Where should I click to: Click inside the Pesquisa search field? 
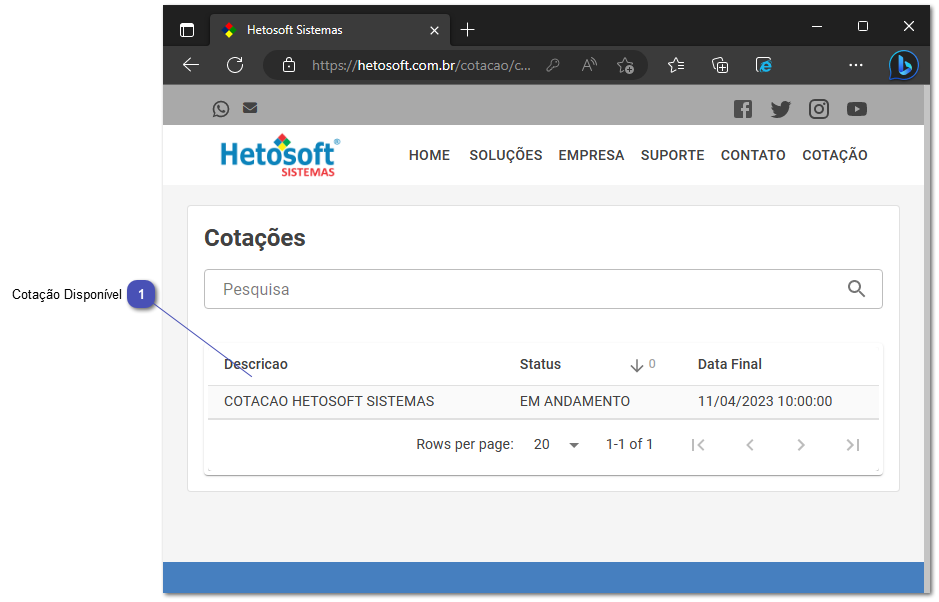(450, 288)
